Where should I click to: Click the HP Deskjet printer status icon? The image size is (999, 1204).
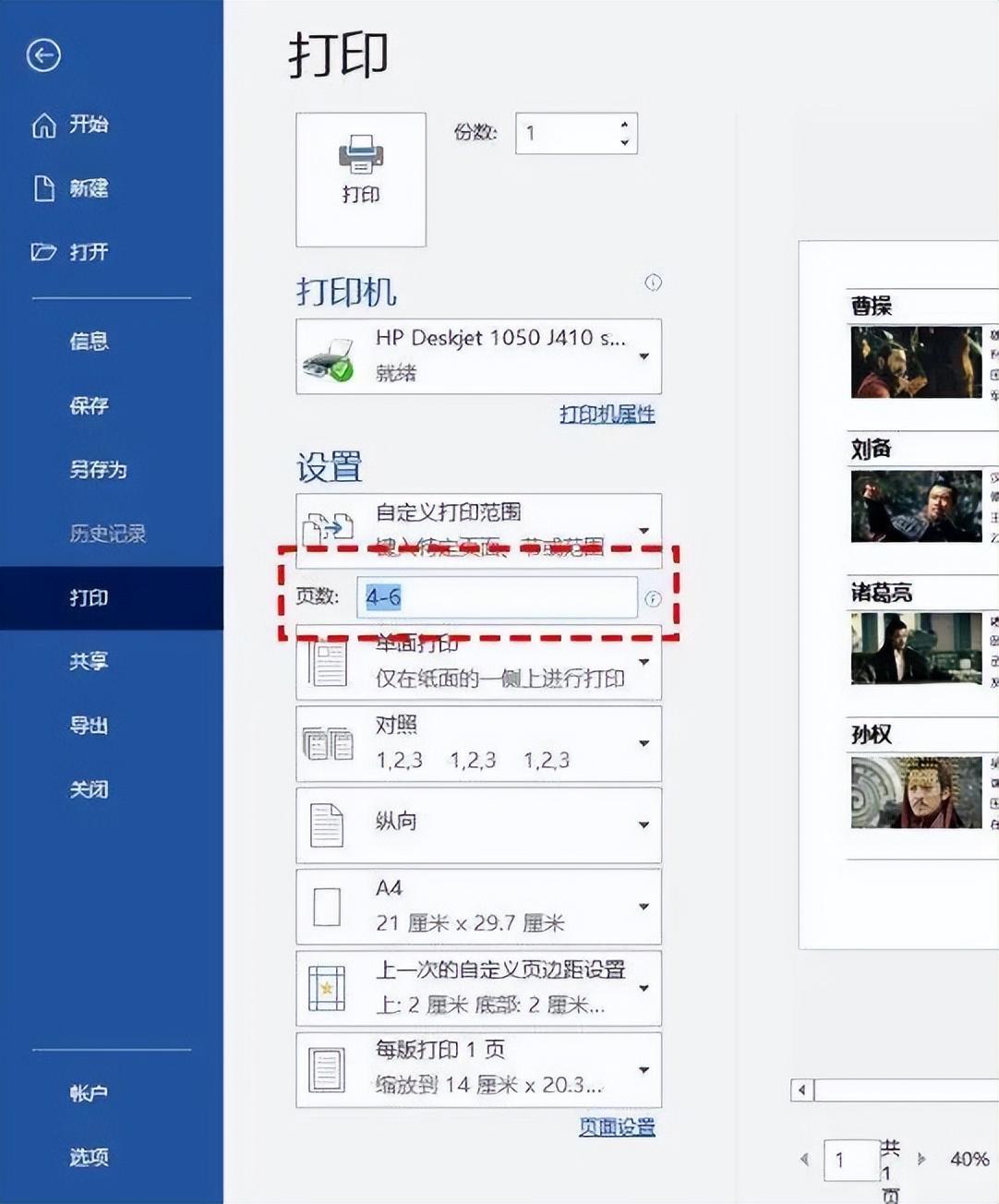pyautogui.click(x=328, y=358)
